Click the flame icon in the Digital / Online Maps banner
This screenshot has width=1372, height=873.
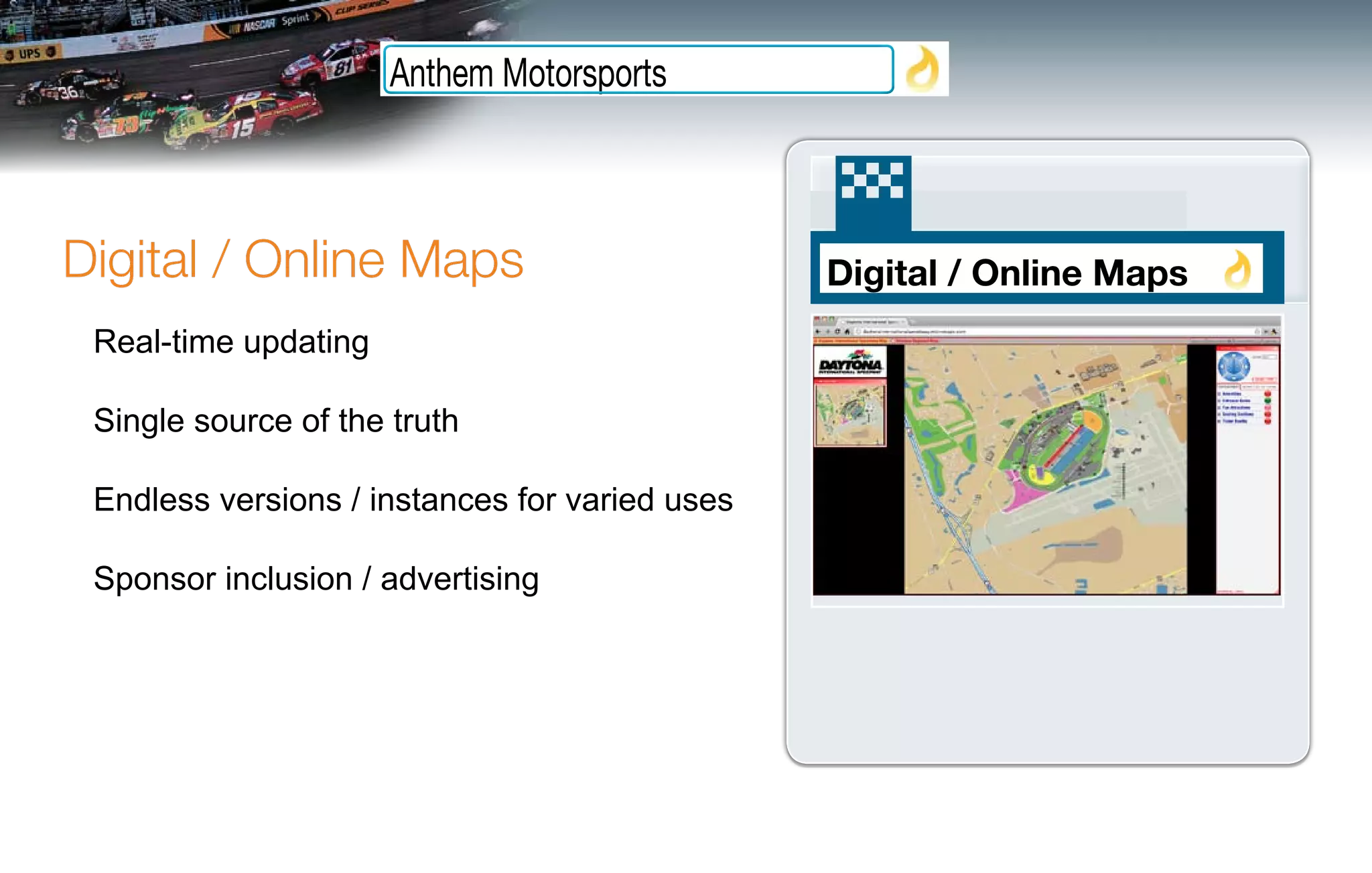click(1237, 269)
